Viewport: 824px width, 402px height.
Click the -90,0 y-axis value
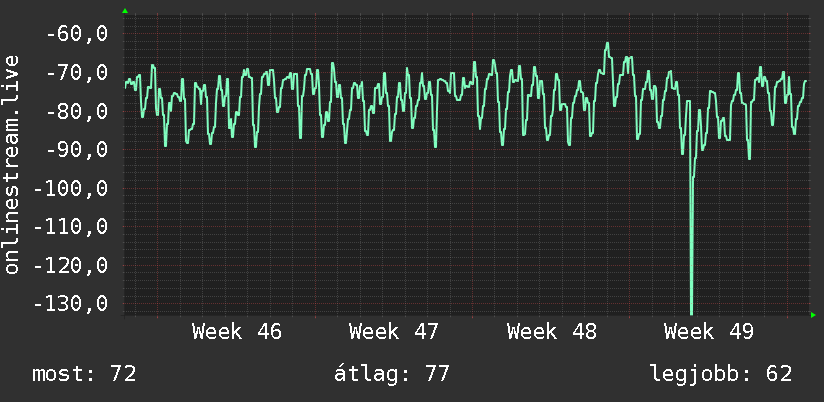(x=77, y=150)
